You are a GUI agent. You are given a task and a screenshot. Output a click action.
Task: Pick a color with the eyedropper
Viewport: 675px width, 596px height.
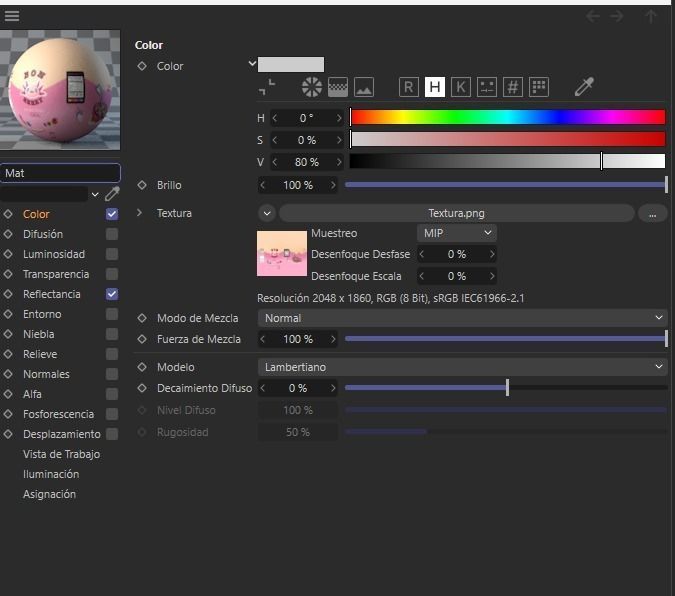tap(584, 87)
